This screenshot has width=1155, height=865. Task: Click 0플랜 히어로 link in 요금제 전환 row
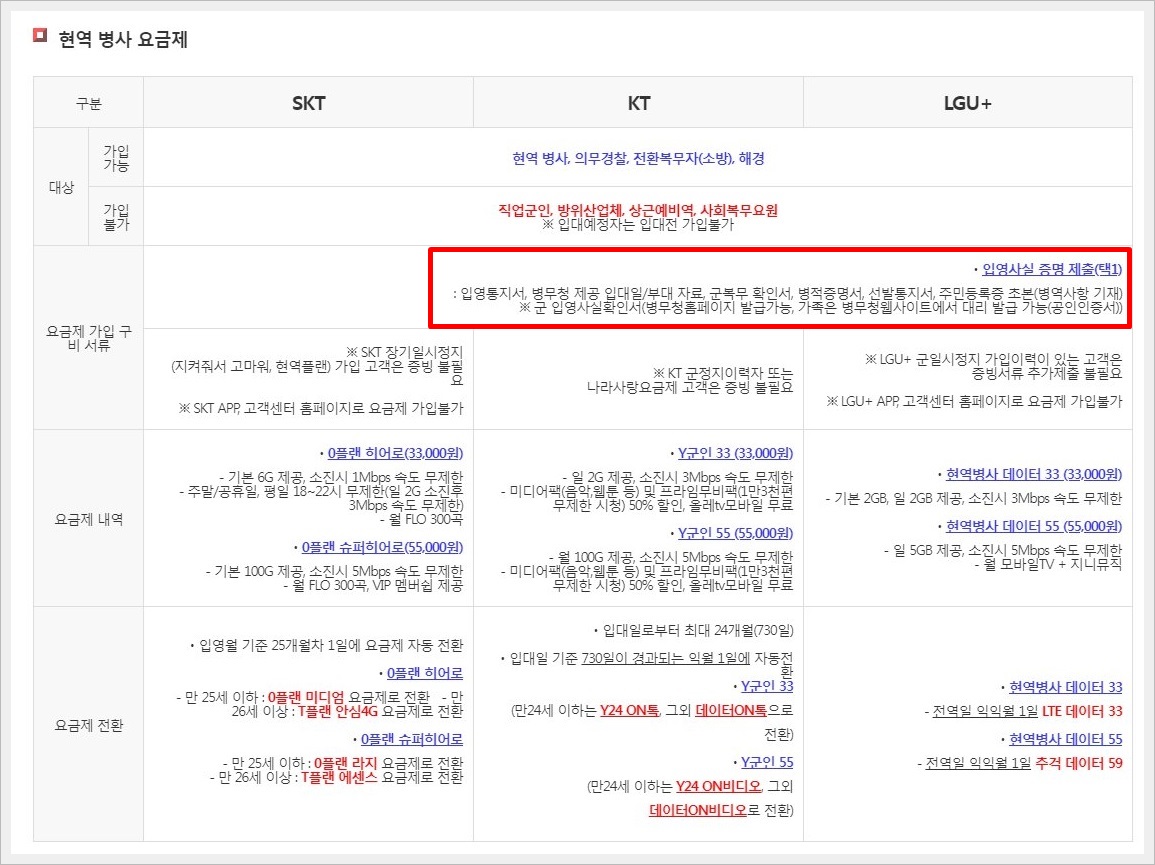[x=425, y=673]
